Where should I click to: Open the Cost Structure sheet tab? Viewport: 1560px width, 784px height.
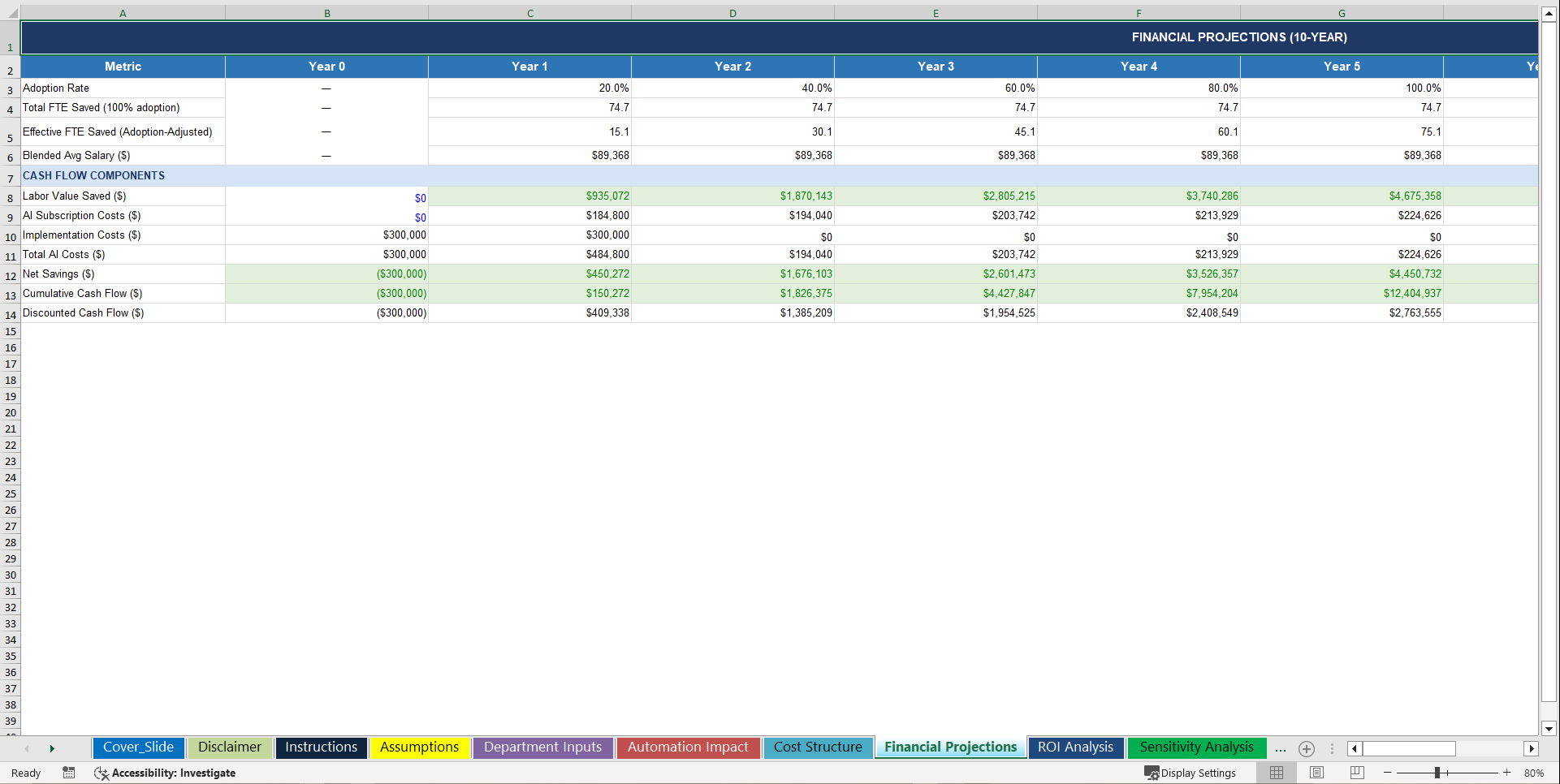818,747
